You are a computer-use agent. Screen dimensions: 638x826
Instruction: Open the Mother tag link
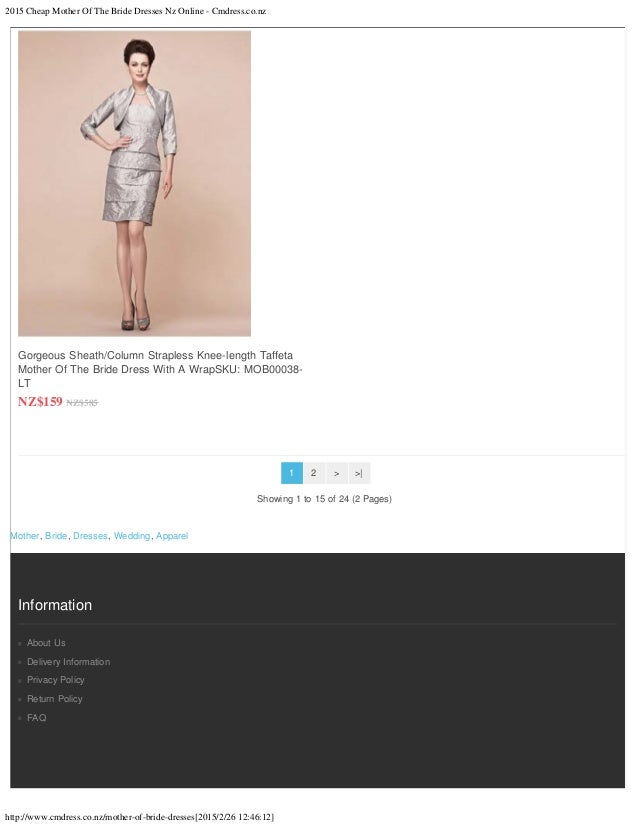pos(25,536)
